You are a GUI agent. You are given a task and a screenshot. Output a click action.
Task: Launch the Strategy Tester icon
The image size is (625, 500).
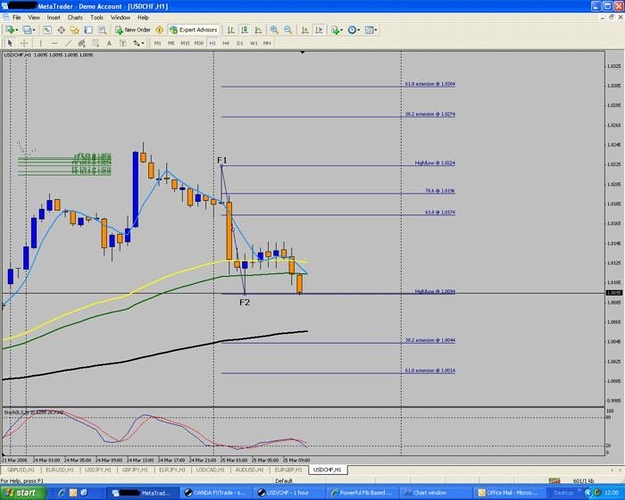coord(102,30)
